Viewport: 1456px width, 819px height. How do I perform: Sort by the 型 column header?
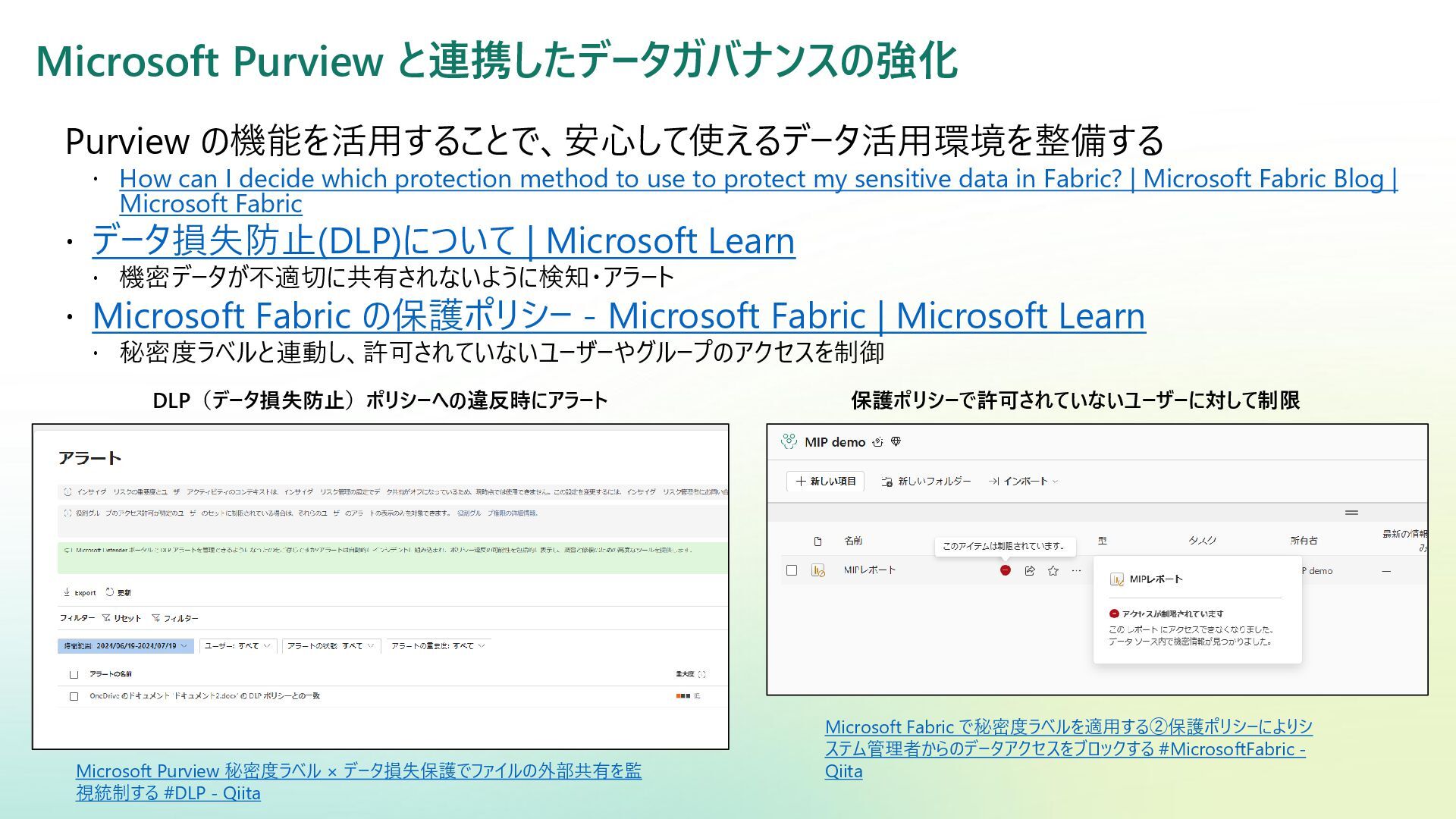tap(1103, 541)
